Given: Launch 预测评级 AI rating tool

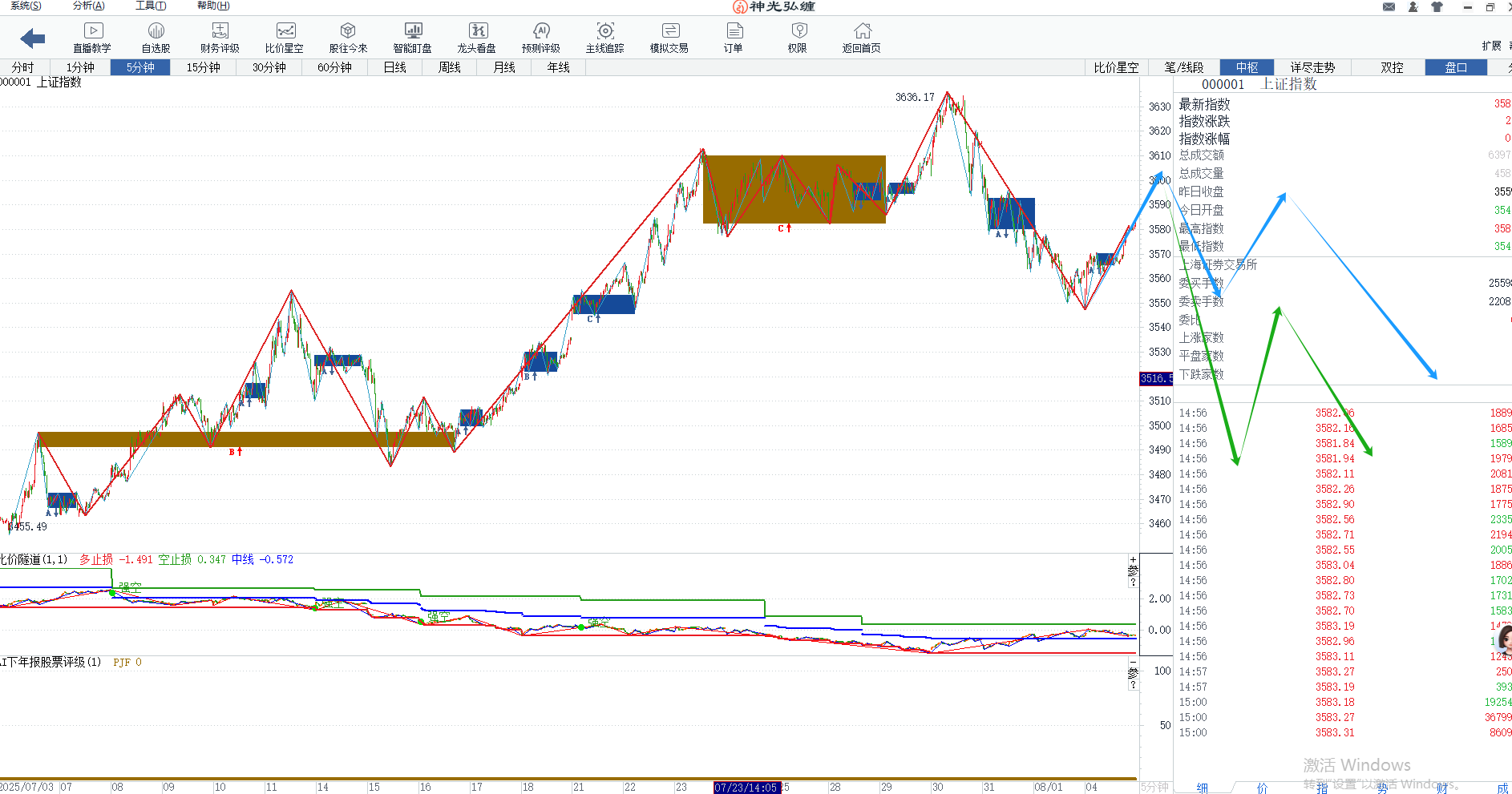Looking at the screenshot, I should coord(541,38).
